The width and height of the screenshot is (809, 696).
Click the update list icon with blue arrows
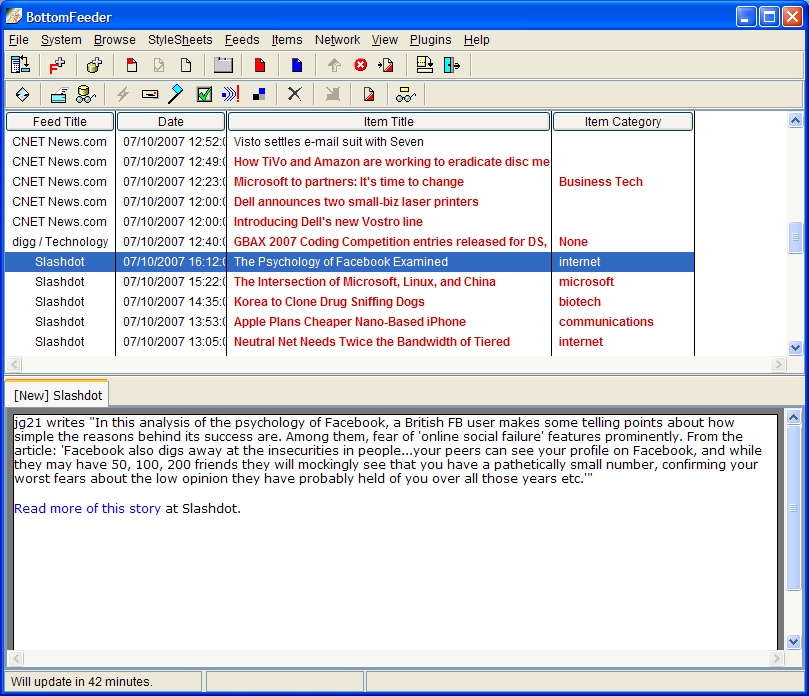[x=20, y=66]
